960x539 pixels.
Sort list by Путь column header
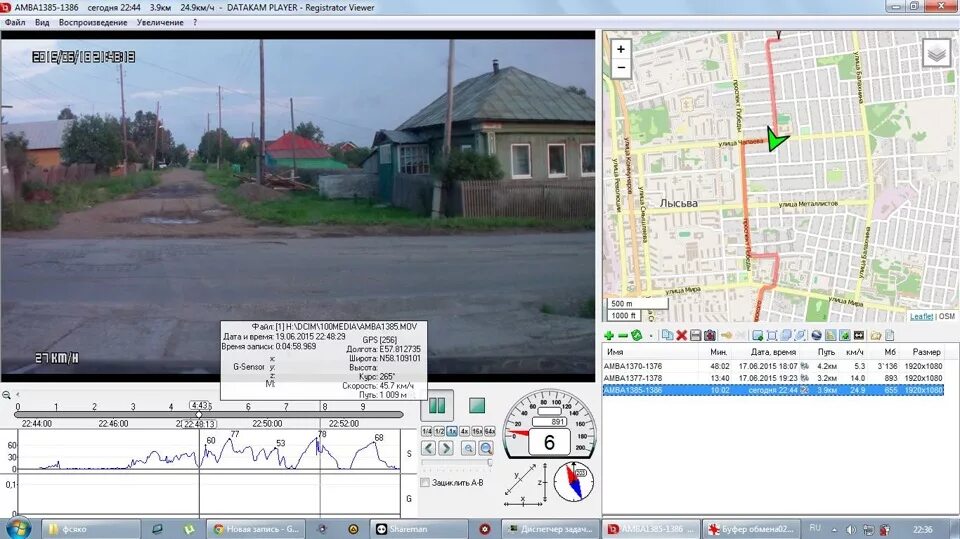[826, 352]
